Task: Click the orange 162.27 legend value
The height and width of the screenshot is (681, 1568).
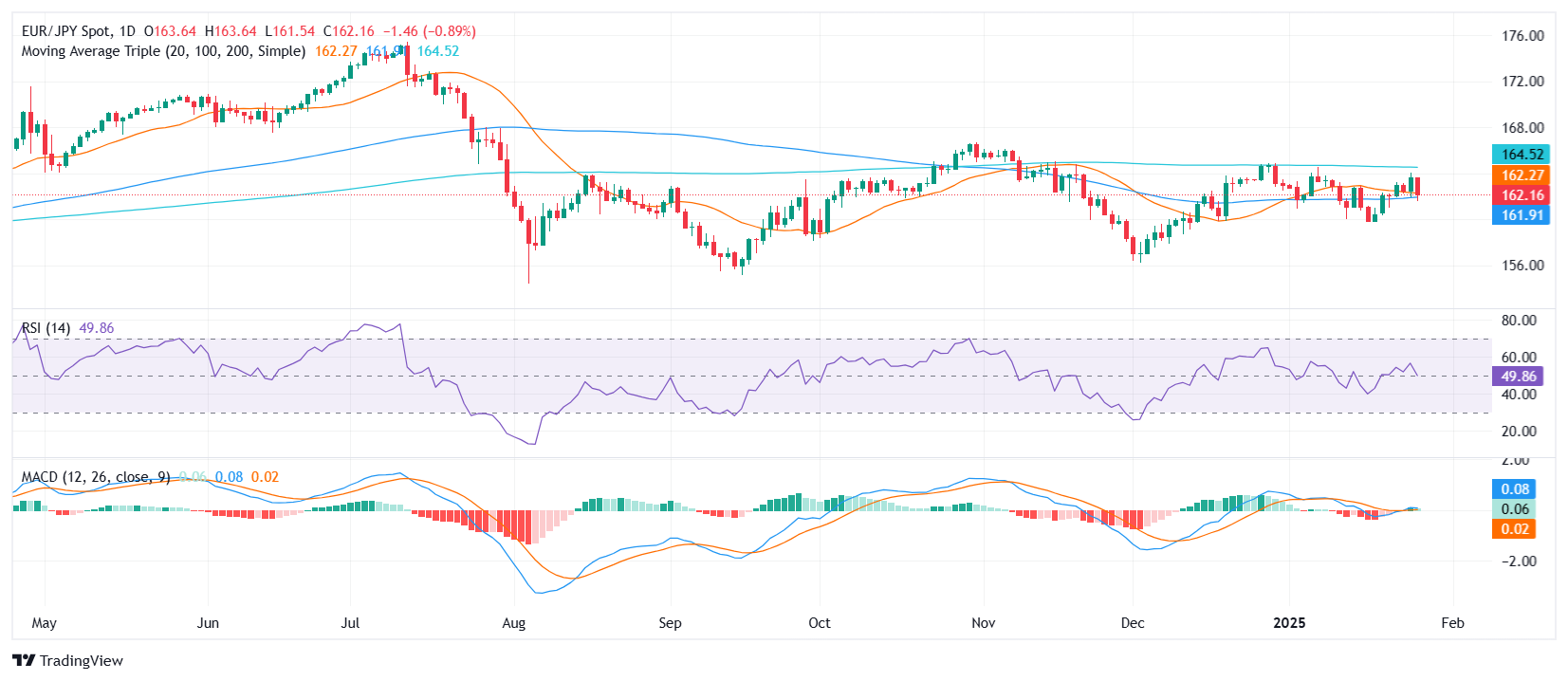Action: [x=336, y=51]
